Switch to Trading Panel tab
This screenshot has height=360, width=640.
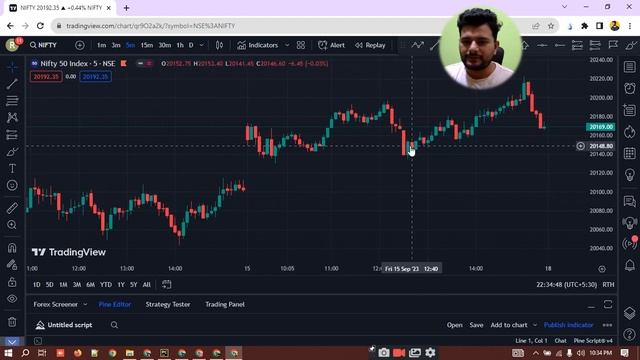tap(225, 304)
